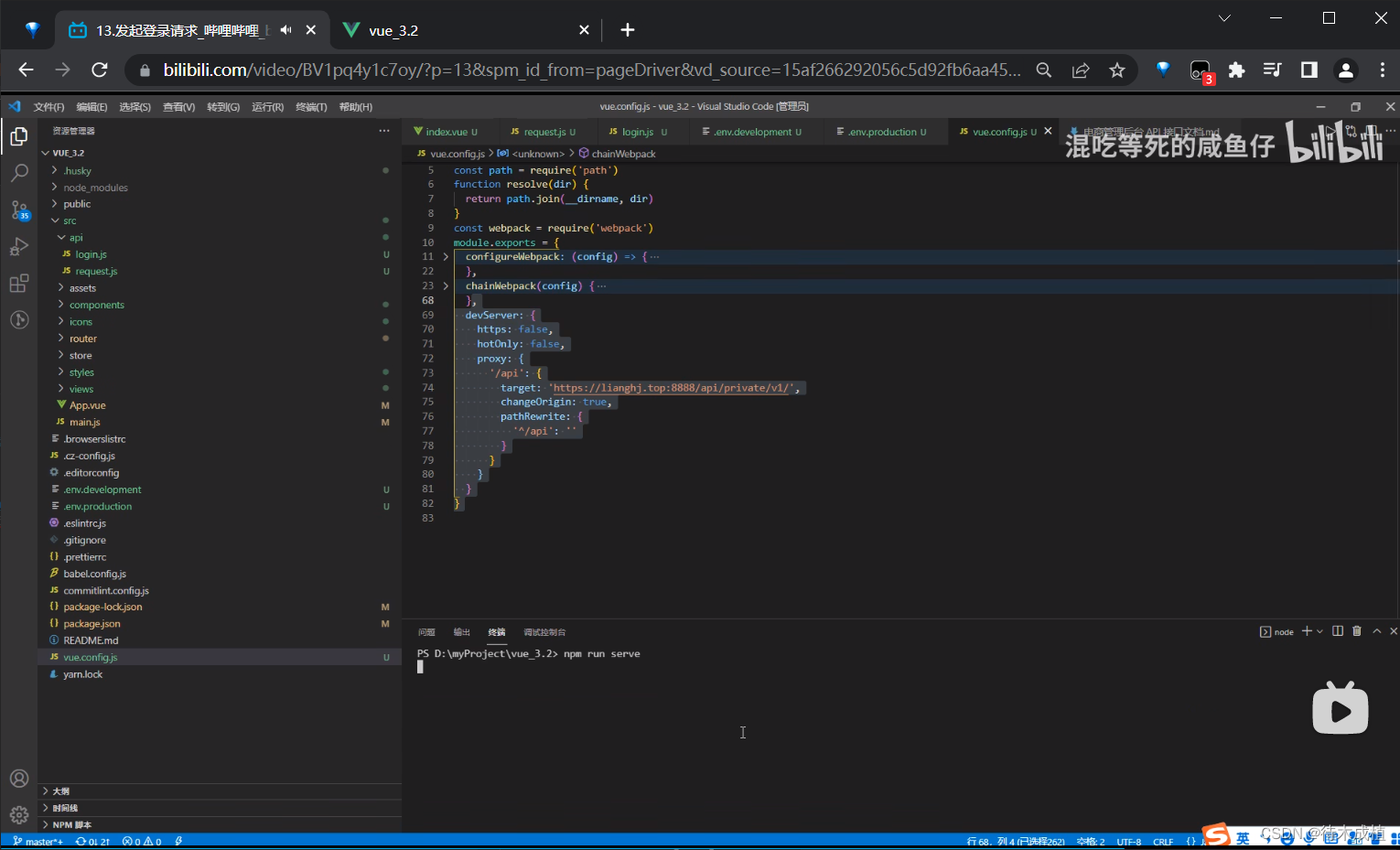This screenshot has height=850, width=1400.
Task: Open package.json in the file tree
Action: pos(92,624)
